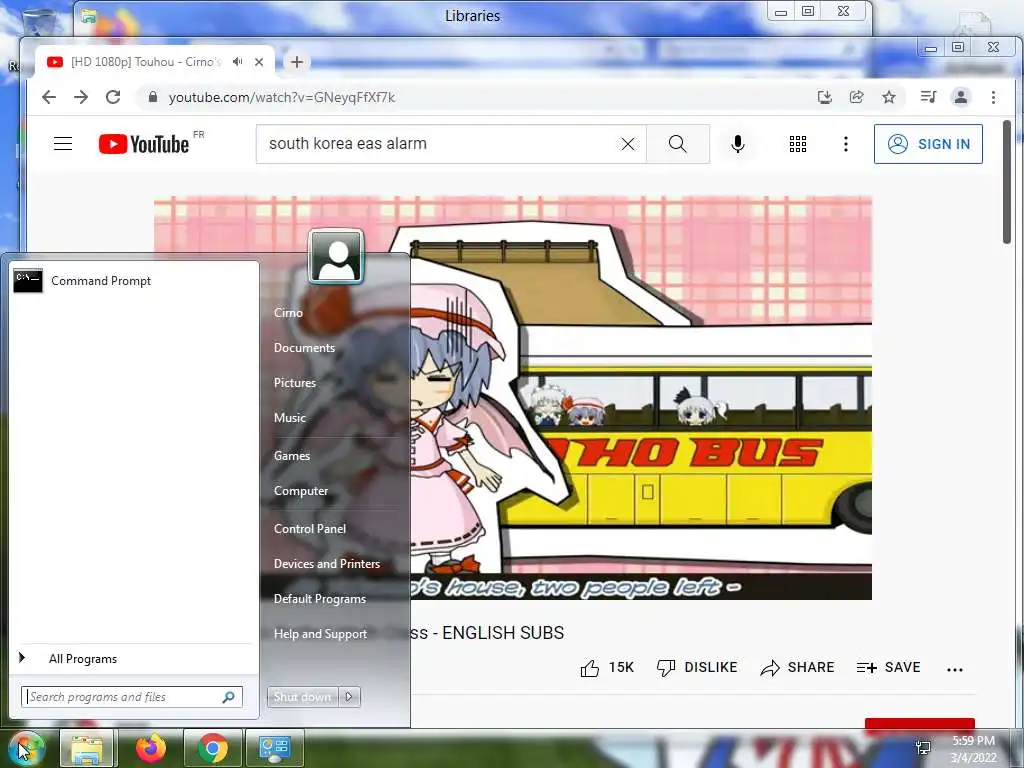The image size is (1024, 768).
Task: Mute the tab via speaker icon
Action: coord(238,61)
